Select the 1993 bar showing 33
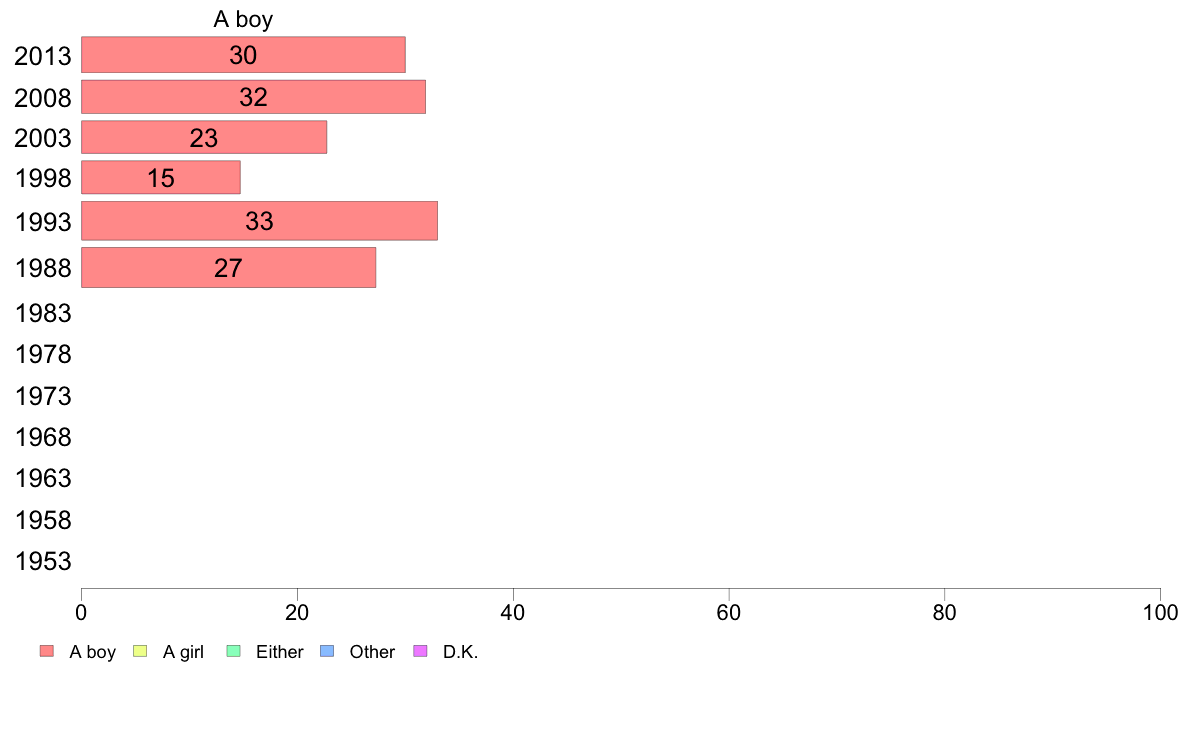Viewport: 1188px width, 736px height. click(259, 221)
